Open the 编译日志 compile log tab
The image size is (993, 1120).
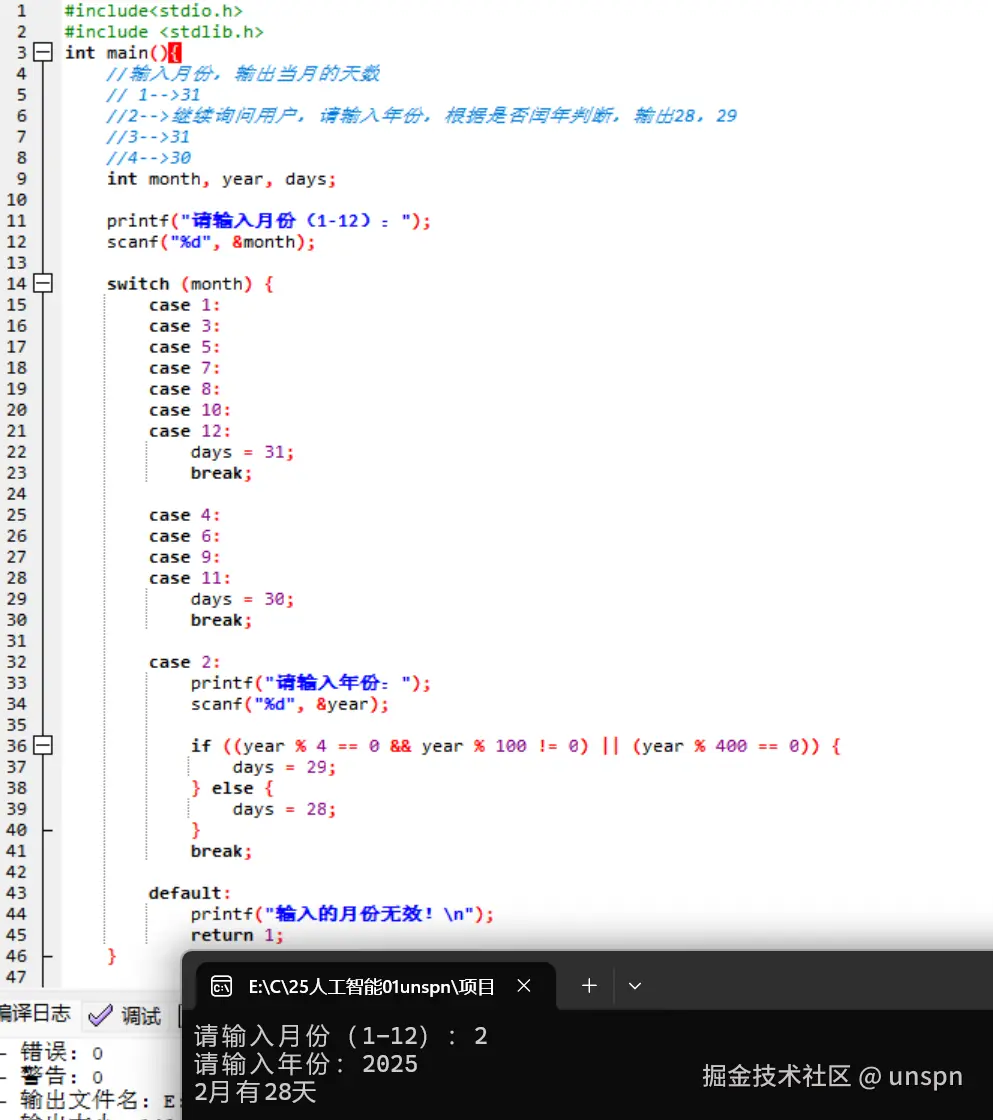point(34,1013)
